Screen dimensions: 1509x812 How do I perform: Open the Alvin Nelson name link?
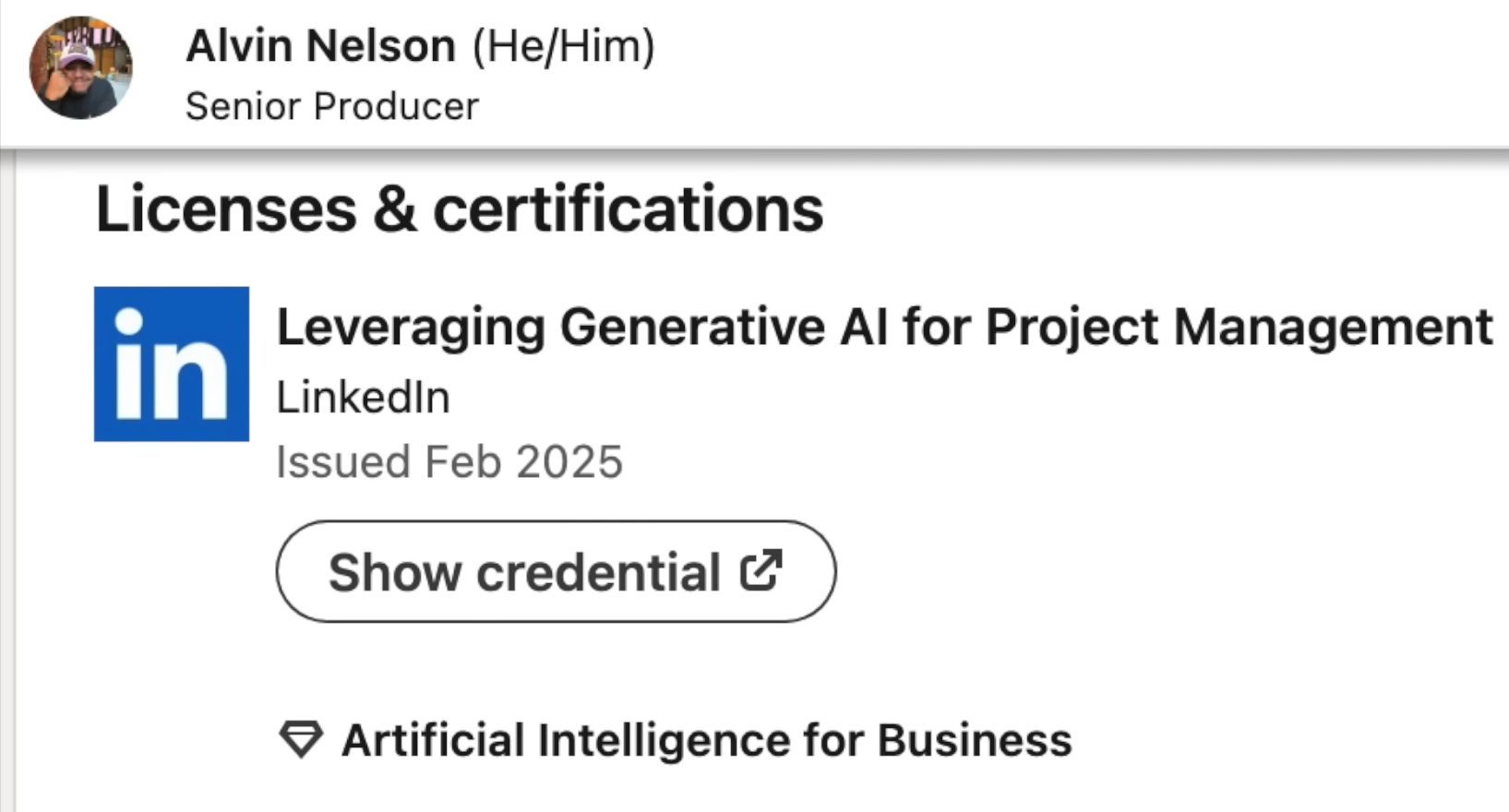click(320, 46)
